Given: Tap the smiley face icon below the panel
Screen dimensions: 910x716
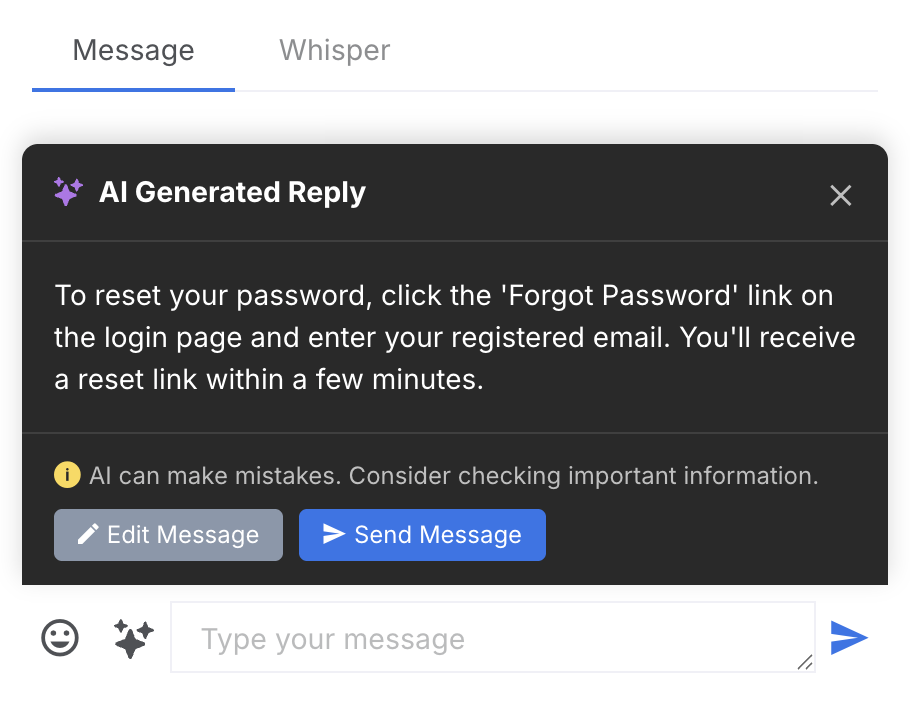Looking at the screenshot, I should (59, 637).
